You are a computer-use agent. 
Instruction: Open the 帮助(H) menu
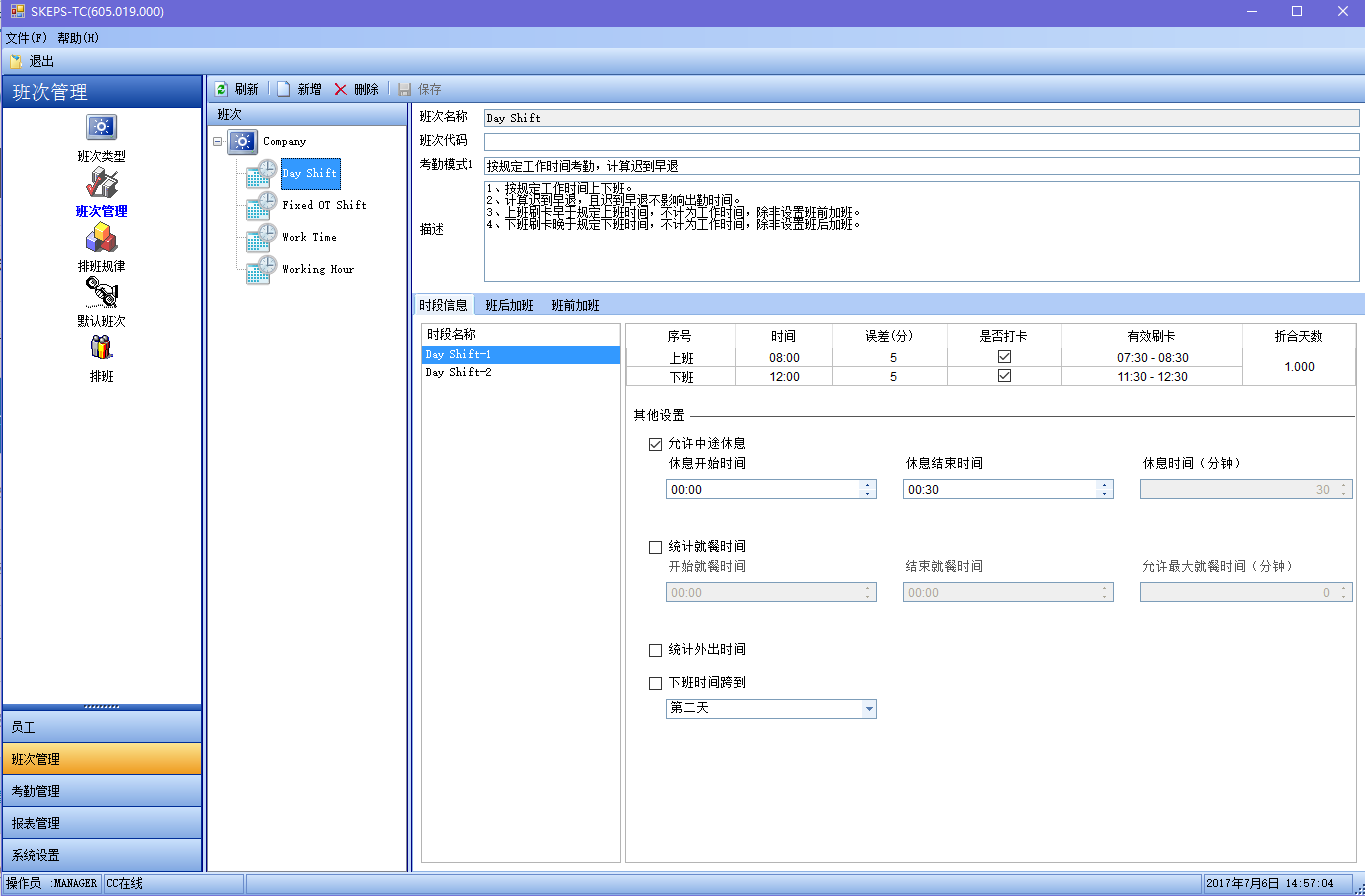pos(78,38)
